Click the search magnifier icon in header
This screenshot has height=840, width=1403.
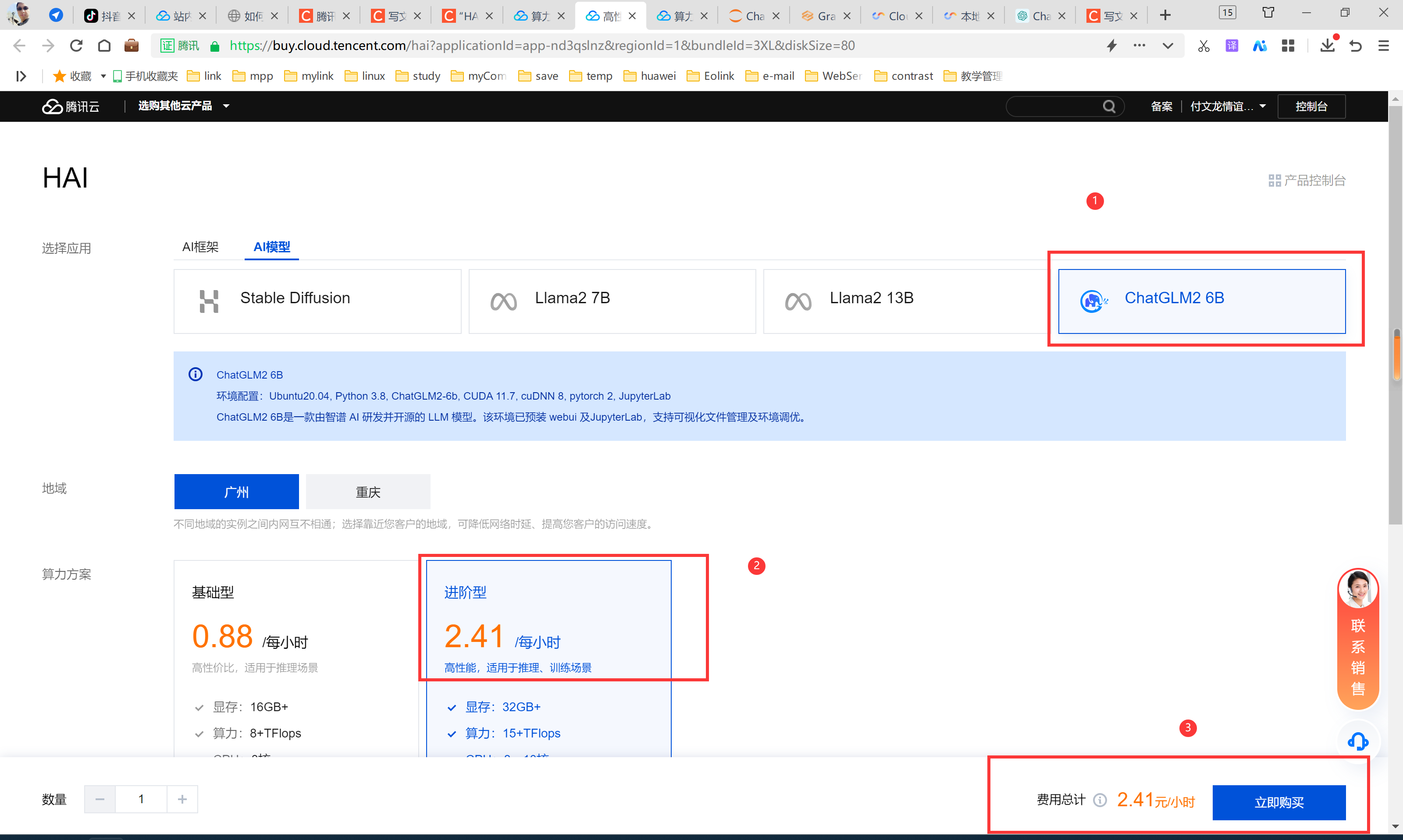(1109, 106)
